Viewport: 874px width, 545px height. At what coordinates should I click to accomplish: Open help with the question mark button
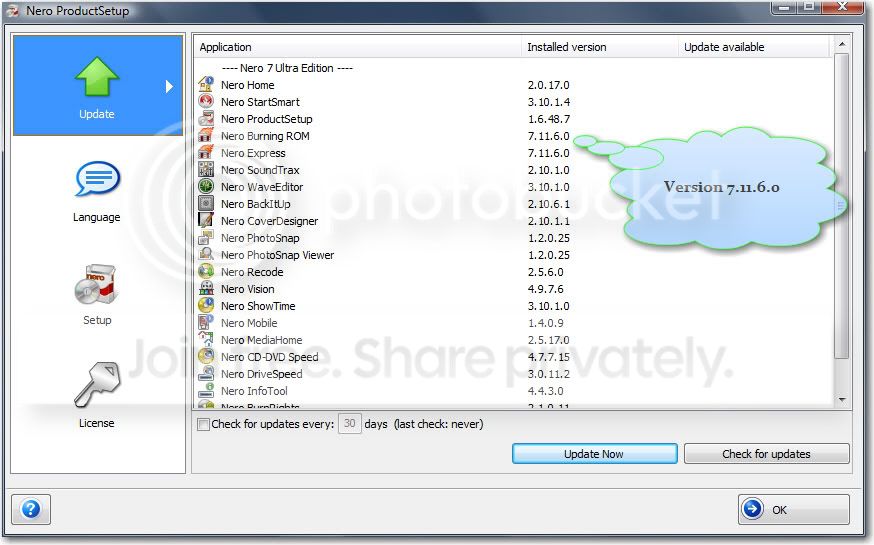coord(31,509)
